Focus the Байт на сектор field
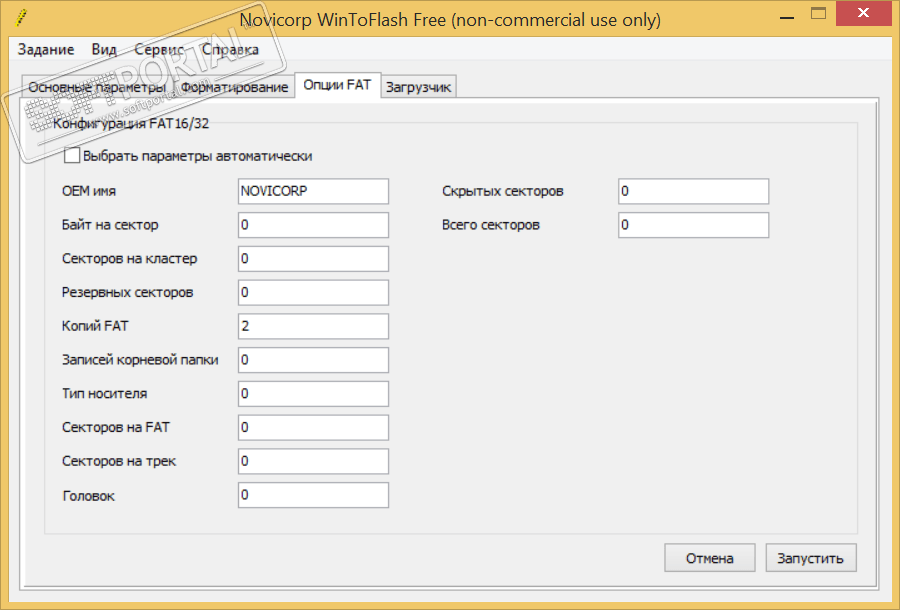 pos(313,225)
